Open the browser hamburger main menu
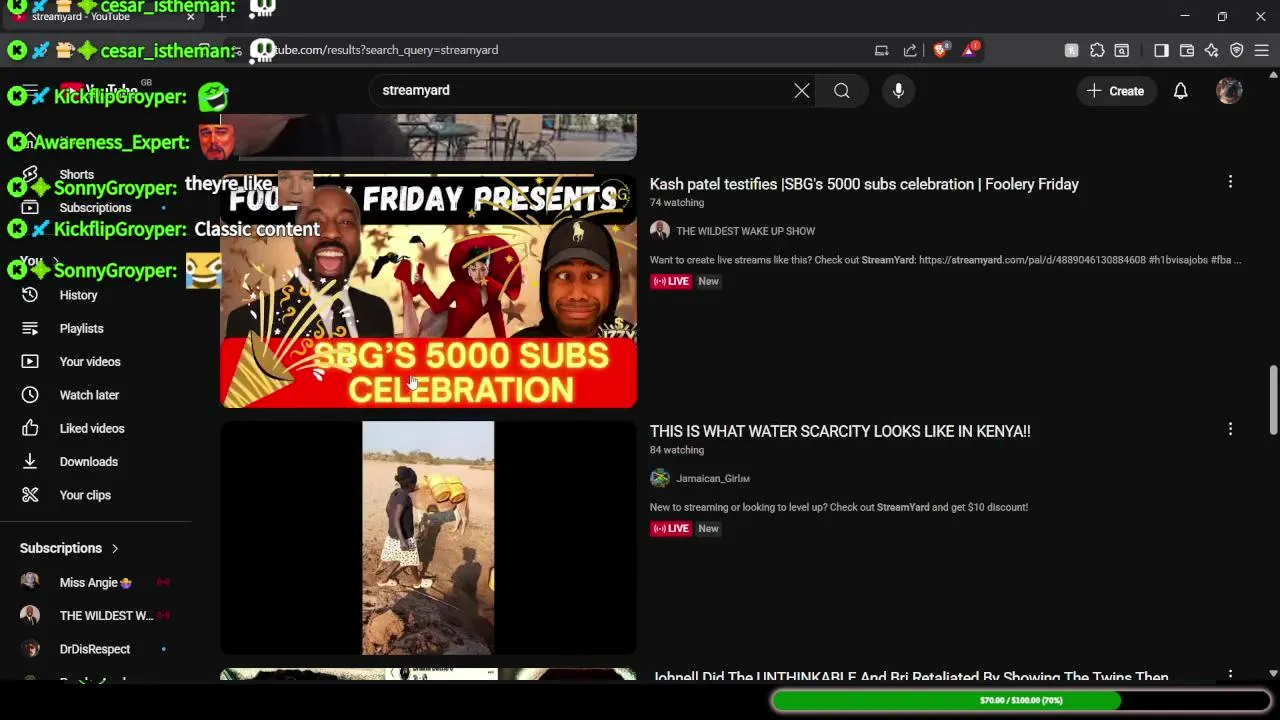 tap(1262, 50)
